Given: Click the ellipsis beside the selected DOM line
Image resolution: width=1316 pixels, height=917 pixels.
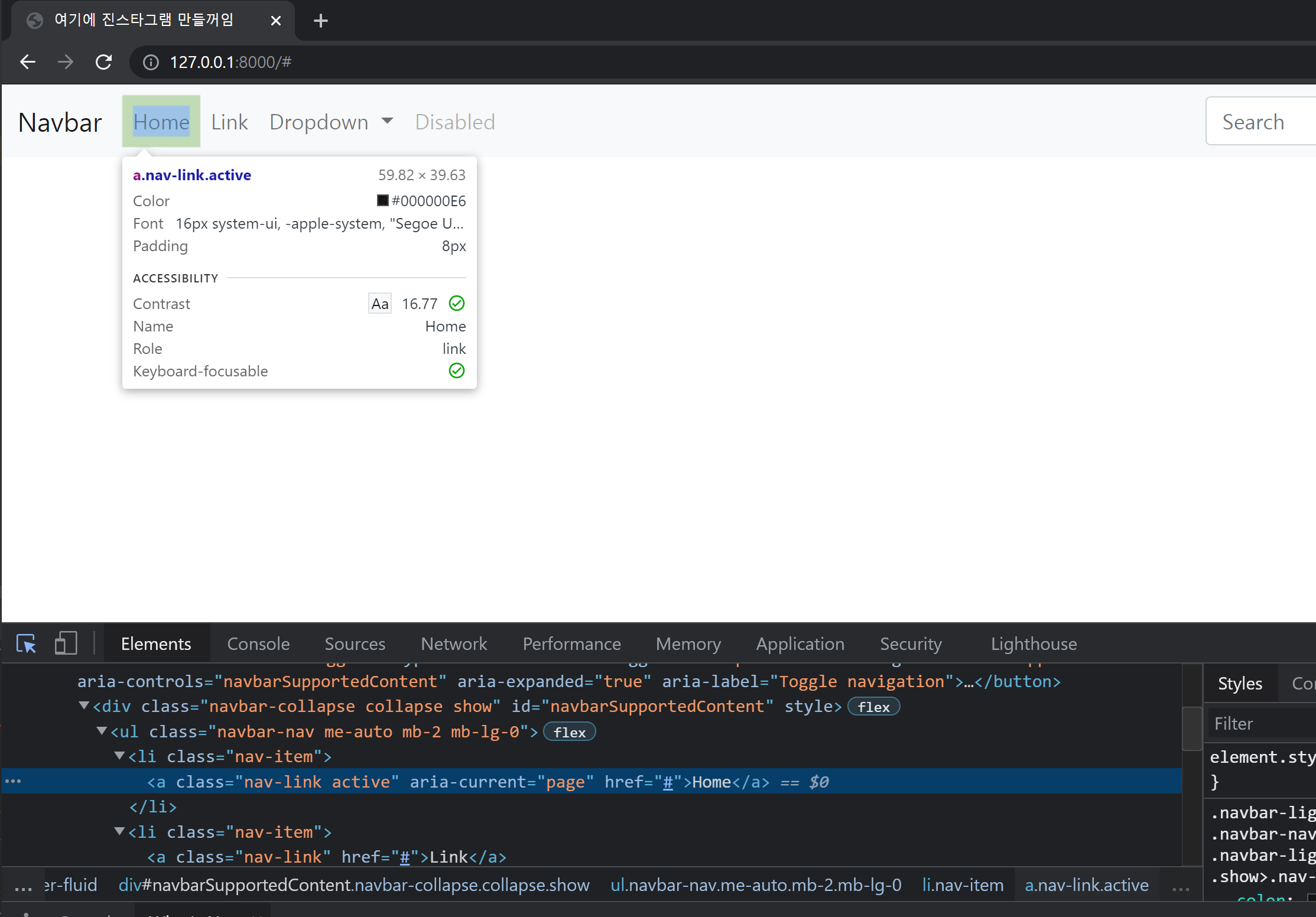Looking at the screenshot, I should point(13,781).
